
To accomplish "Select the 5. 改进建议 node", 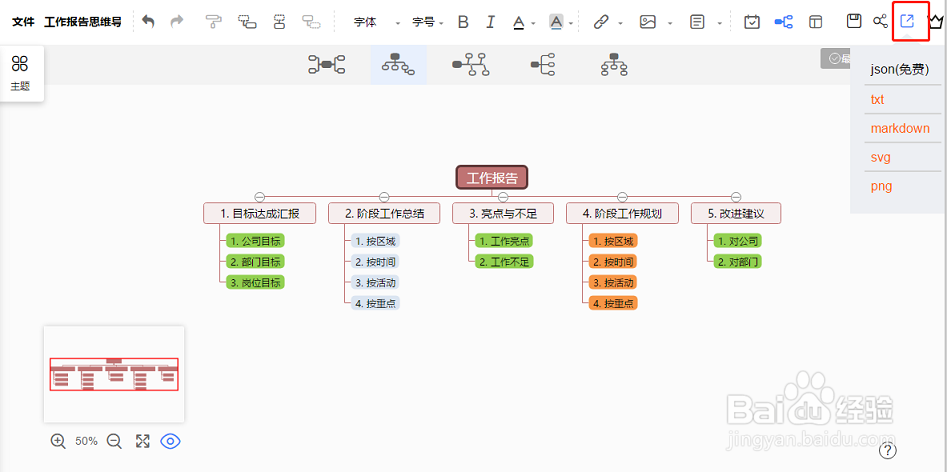I will (x=736, y=213).
